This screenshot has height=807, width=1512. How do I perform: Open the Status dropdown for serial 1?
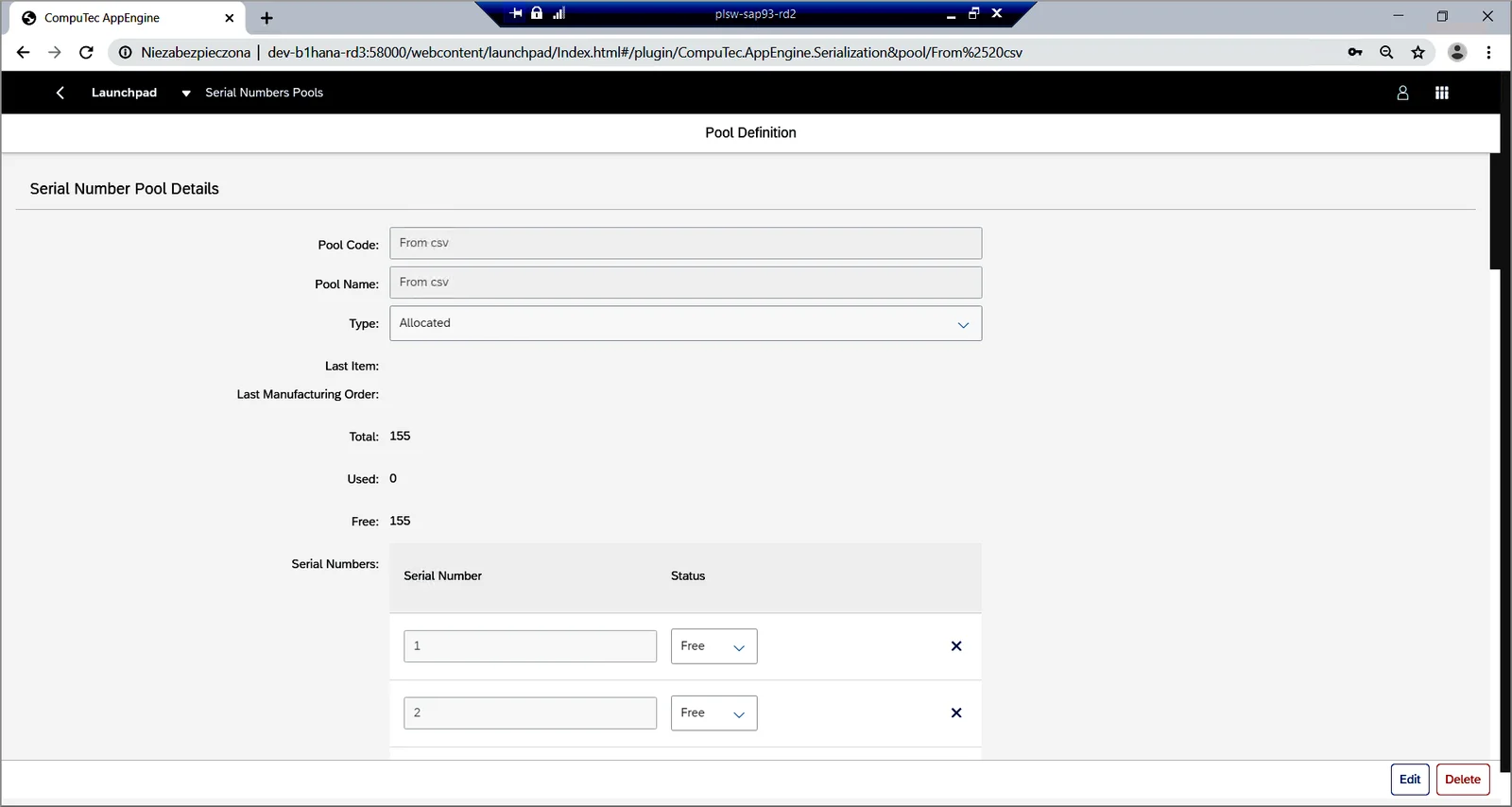pyautogui.click(x=713, y=646)
